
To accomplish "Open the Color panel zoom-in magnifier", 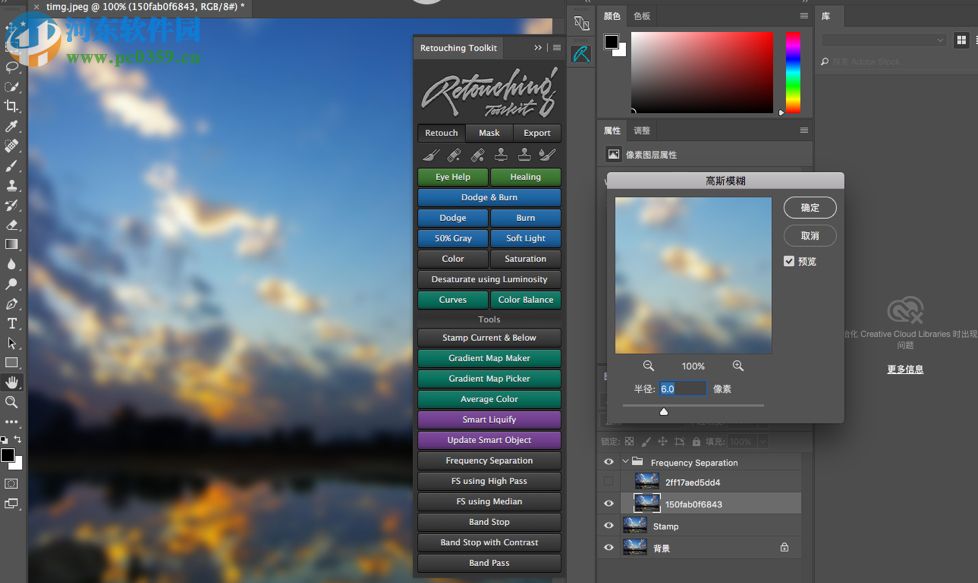I will click(739, 366).
